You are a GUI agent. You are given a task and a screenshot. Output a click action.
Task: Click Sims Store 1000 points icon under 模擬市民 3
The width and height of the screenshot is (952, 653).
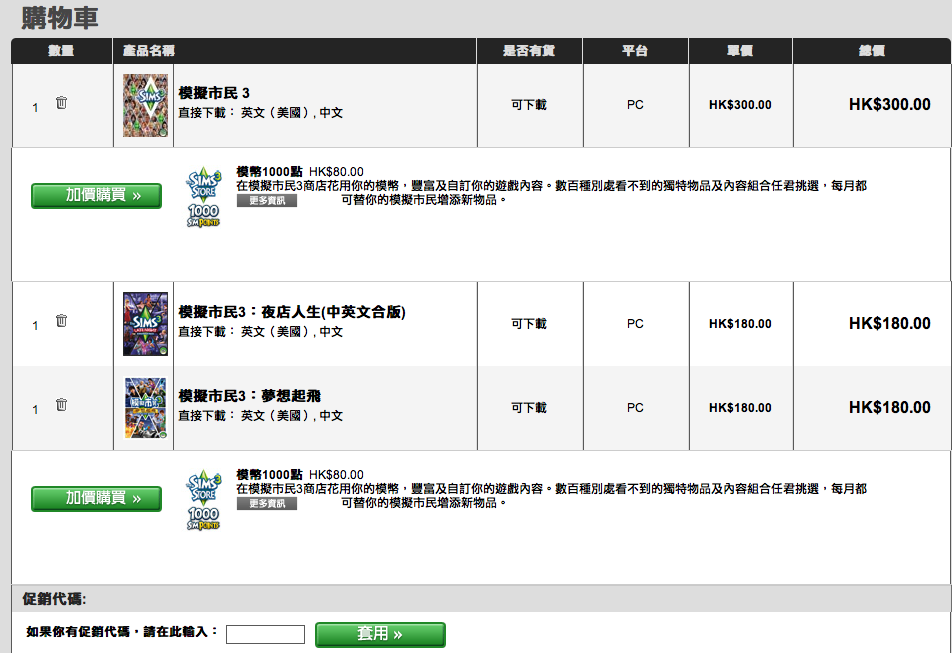(x=203, y=197)
